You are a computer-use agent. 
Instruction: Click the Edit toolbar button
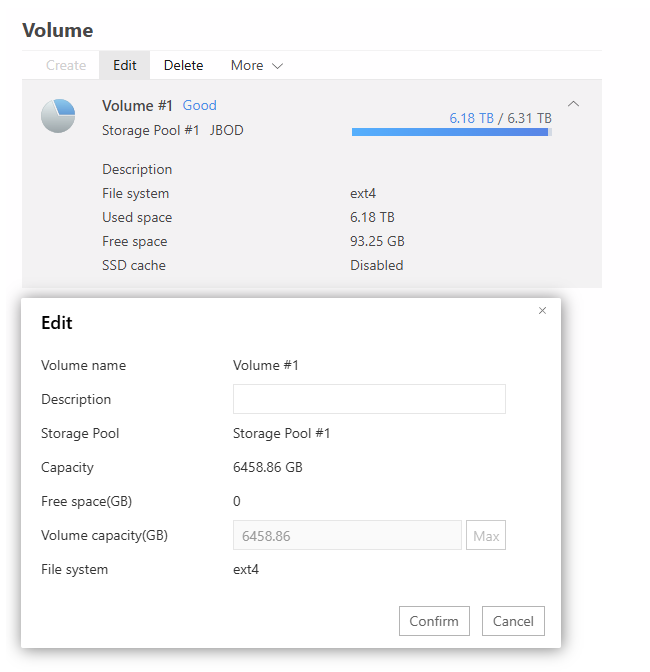click(x=125, y=65)
